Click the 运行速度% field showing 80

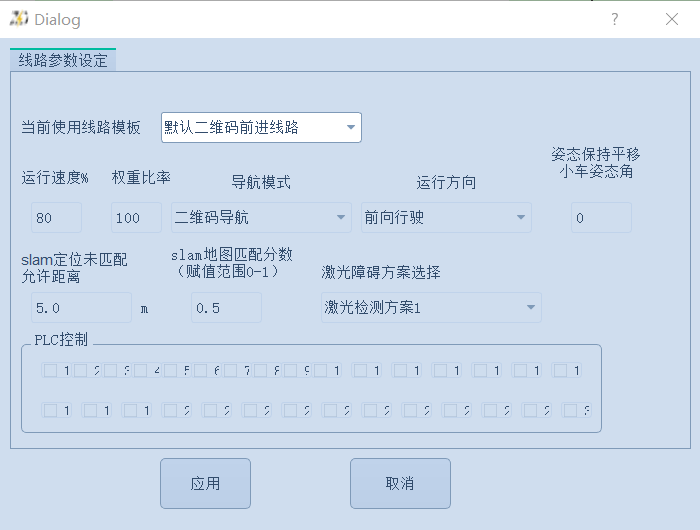pos(56,217)
